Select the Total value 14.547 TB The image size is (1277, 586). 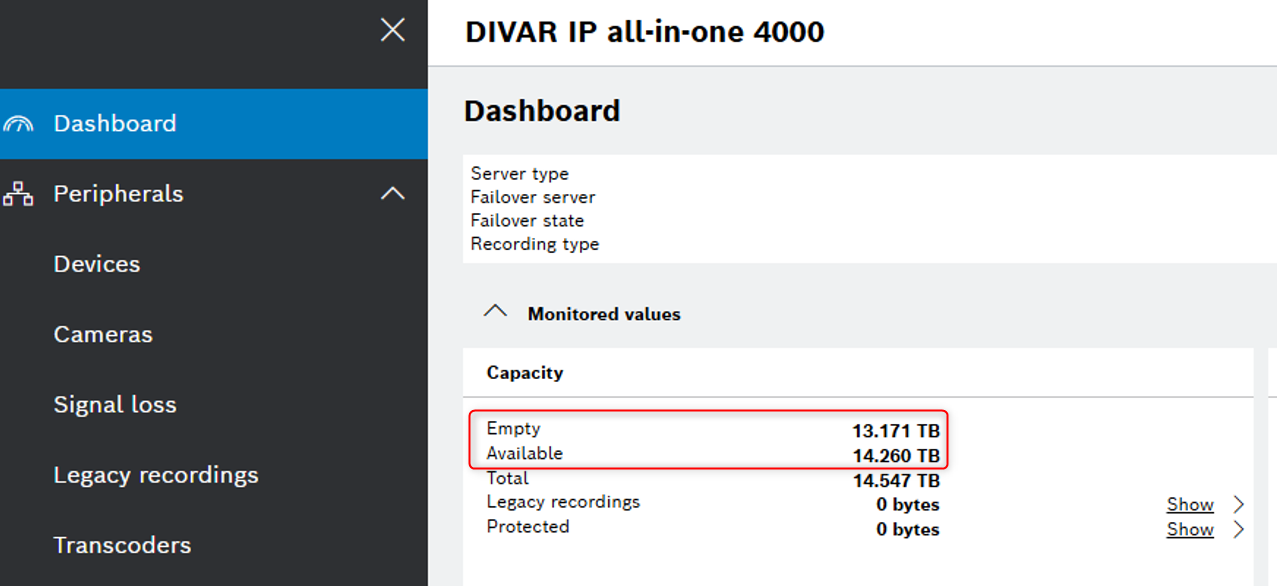click(x=896, y=481)
